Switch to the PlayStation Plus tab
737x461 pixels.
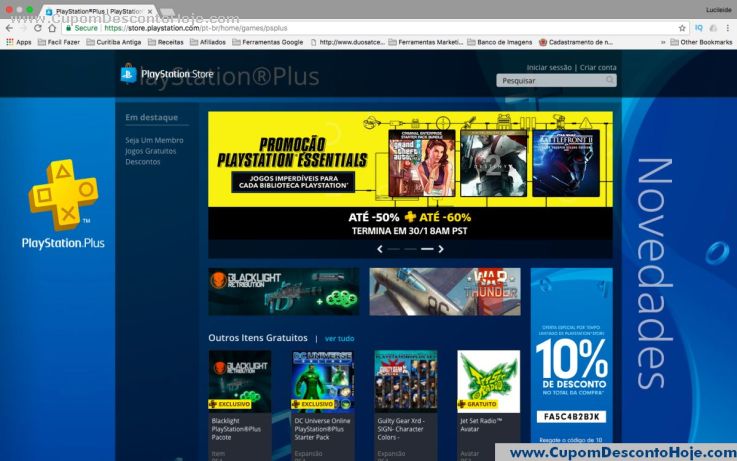tap(99, 11)
